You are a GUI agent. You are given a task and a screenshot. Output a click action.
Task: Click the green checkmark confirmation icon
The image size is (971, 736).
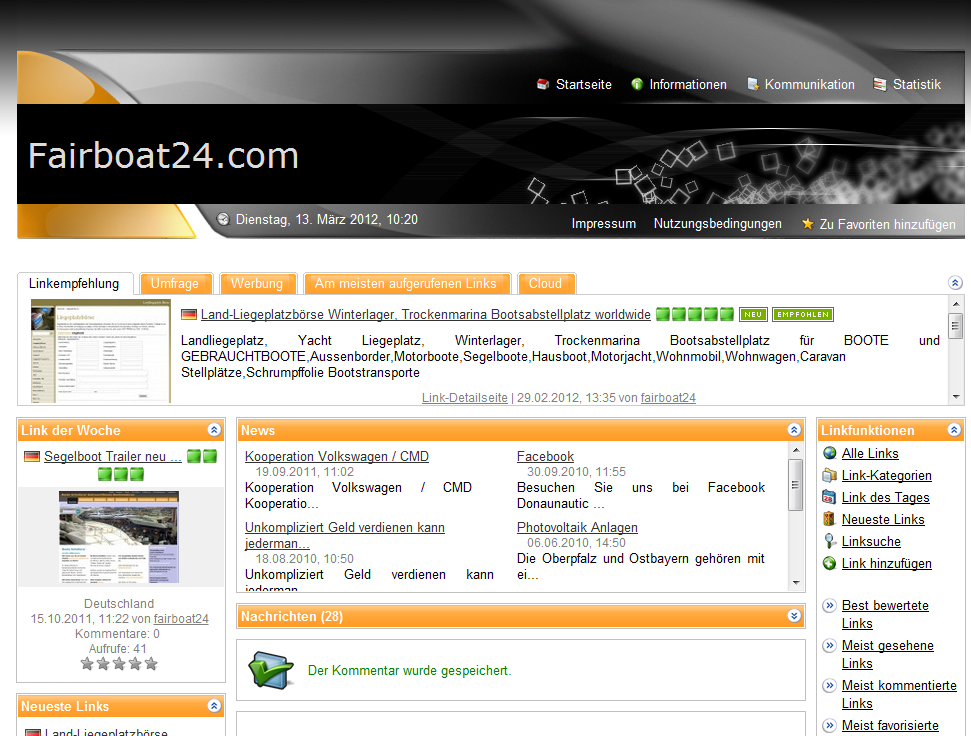[271, 670]
